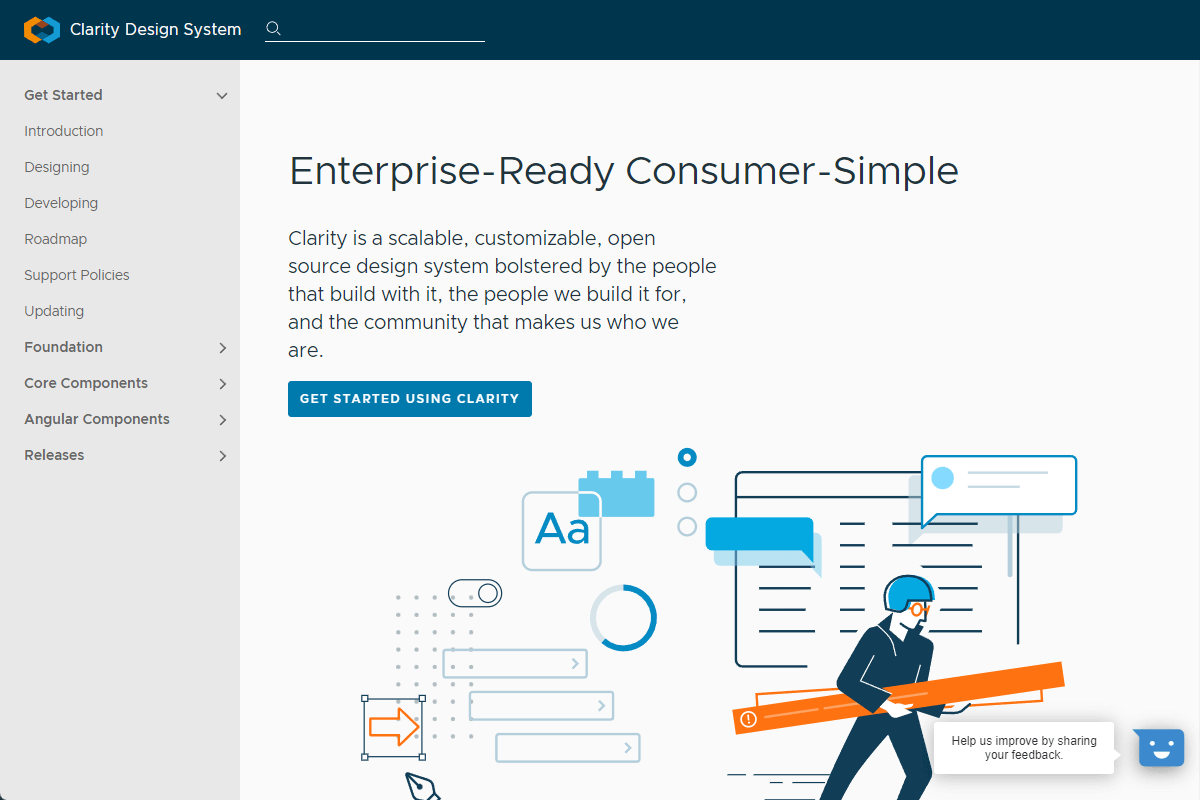This screenshot has height=800, width=1200.
Task: View Support Policies page
Action: (77, 275)
